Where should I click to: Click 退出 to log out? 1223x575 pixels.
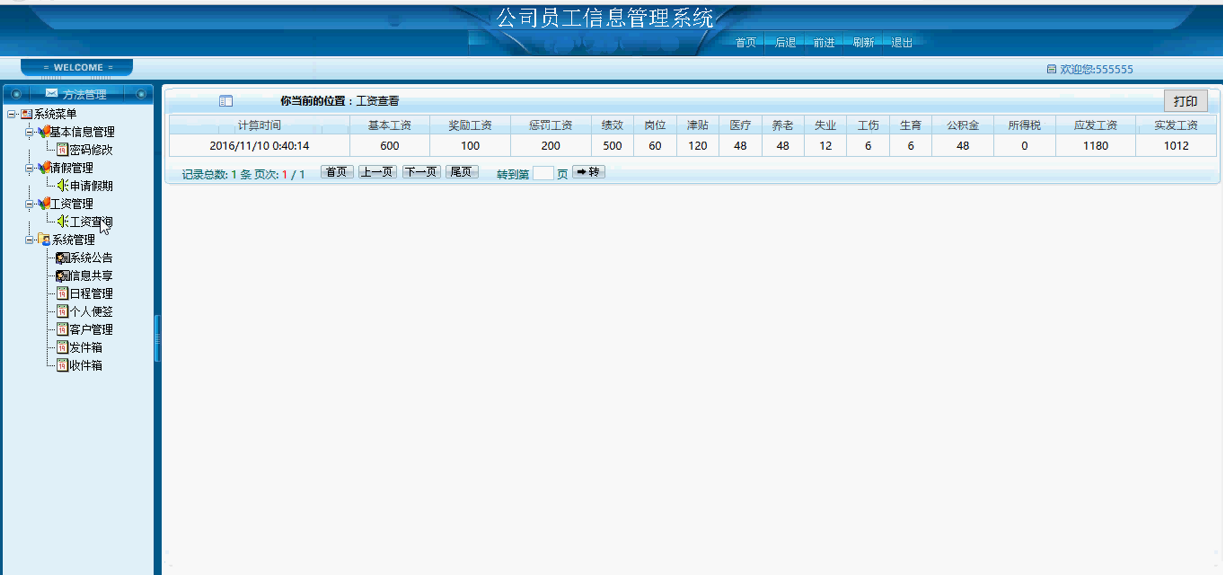click(902, 43)
